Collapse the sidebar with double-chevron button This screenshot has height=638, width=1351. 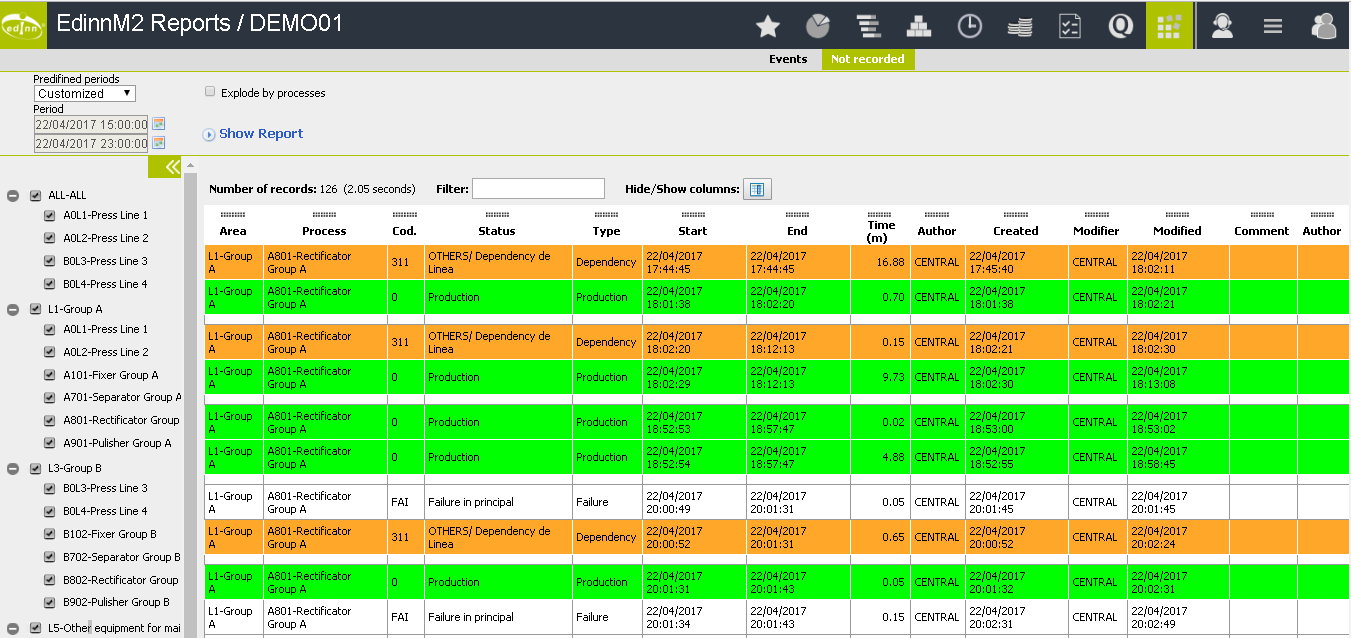tap(165, 167)
